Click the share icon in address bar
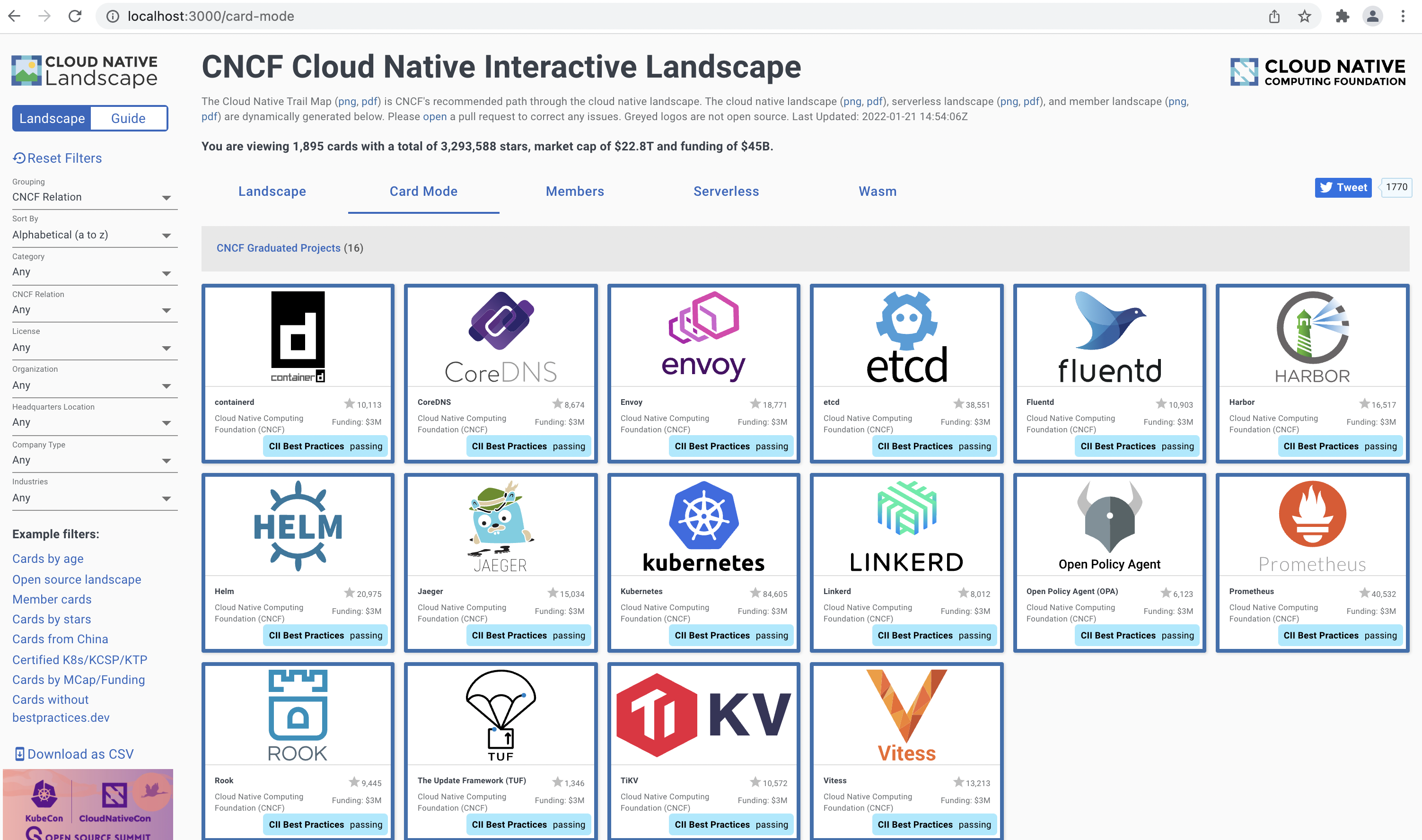This screenshot has height=840, width=1422. [1273, 16]
